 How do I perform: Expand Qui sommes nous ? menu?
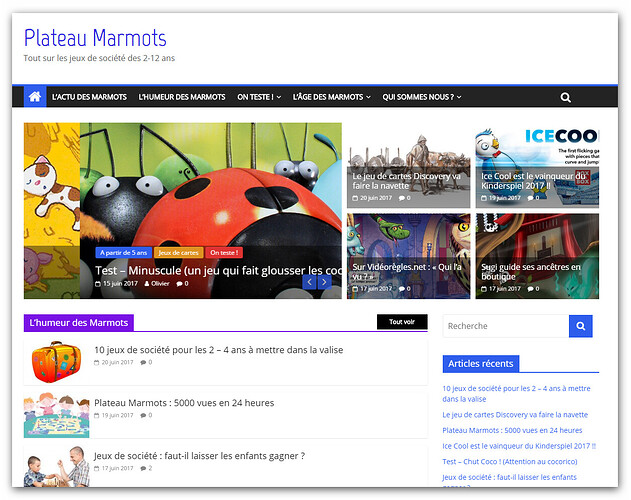[x=422, y=97]
